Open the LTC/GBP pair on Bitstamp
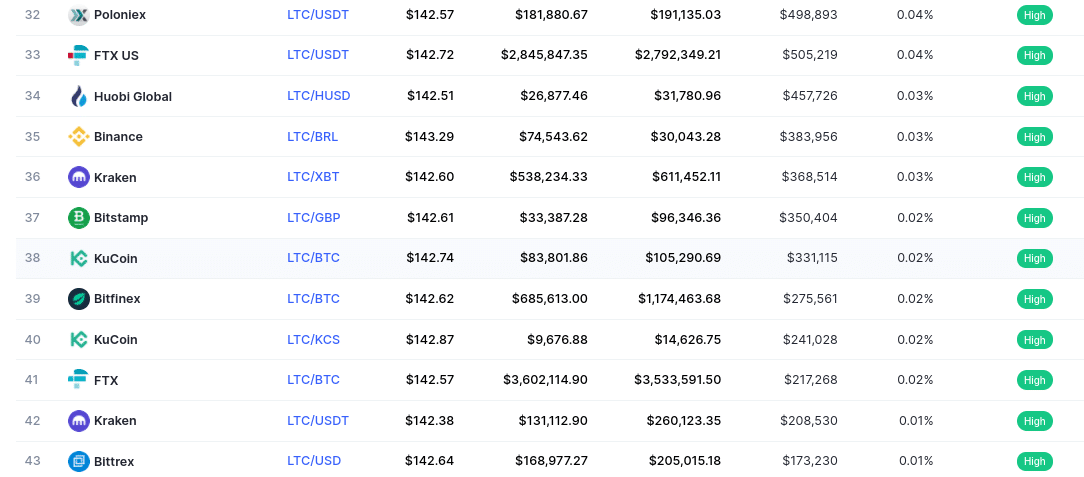This screenshot has width=1084, height=477. click(x=314, y=218)
